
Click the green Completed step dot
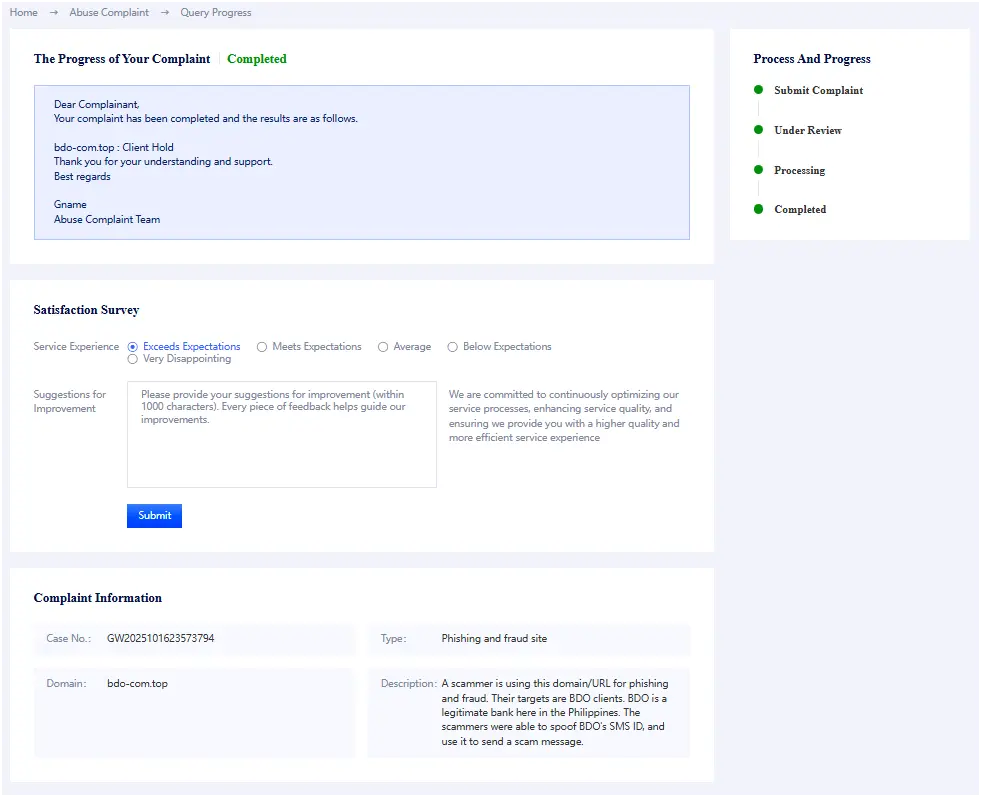758,209
